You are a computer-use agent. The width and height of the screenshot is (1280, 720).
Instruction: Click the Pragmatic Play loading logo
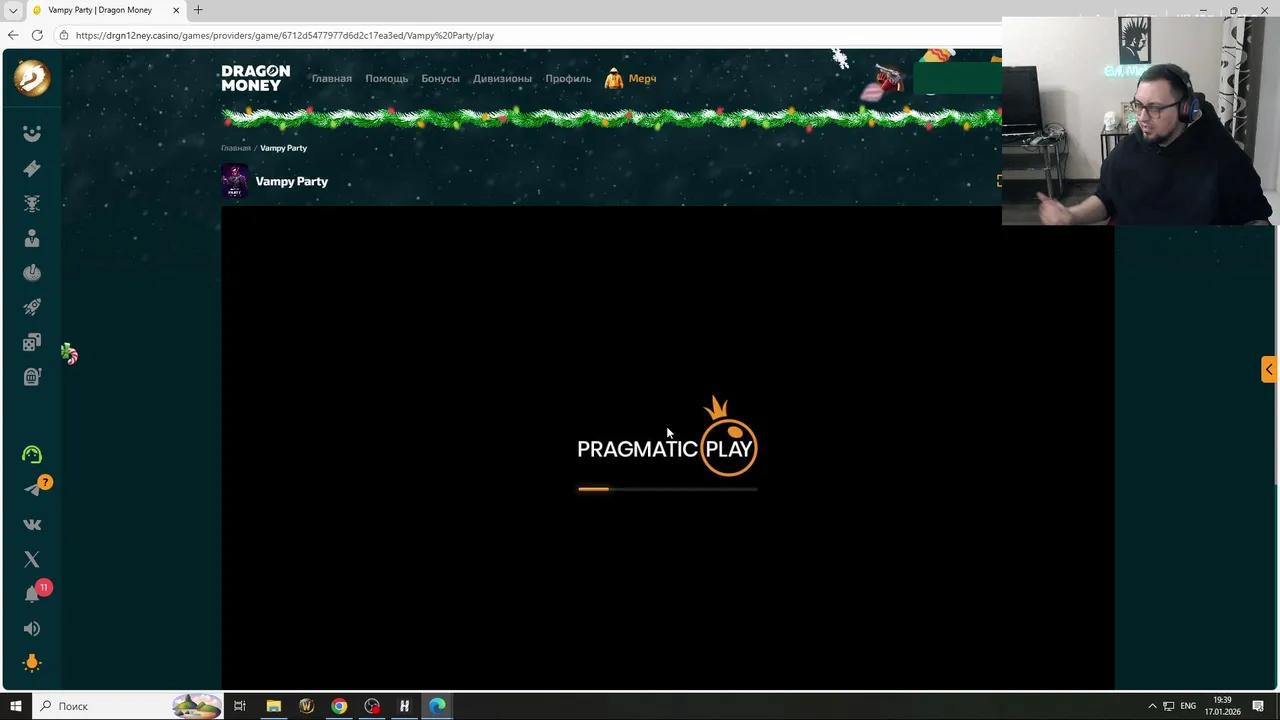pyautogui.click(x=667, y=438)
